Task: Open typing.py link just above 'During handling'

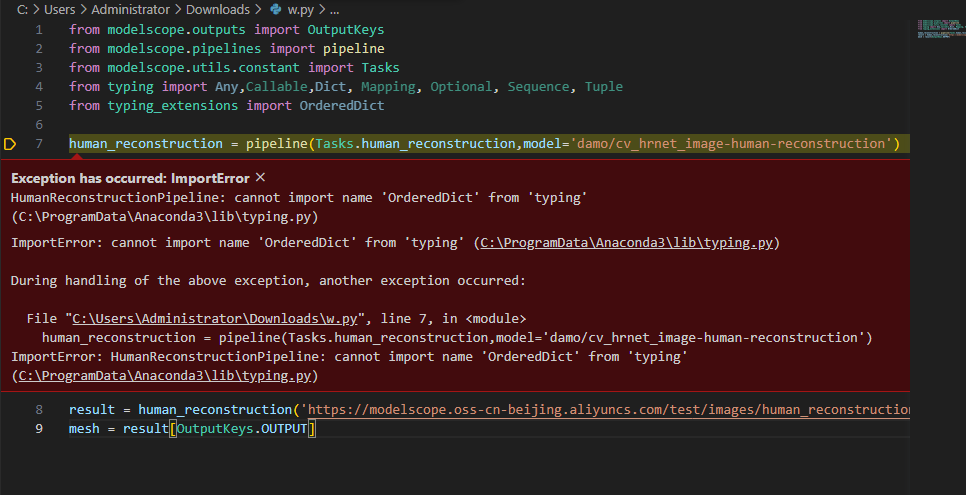Action: [x=628, y=243]
